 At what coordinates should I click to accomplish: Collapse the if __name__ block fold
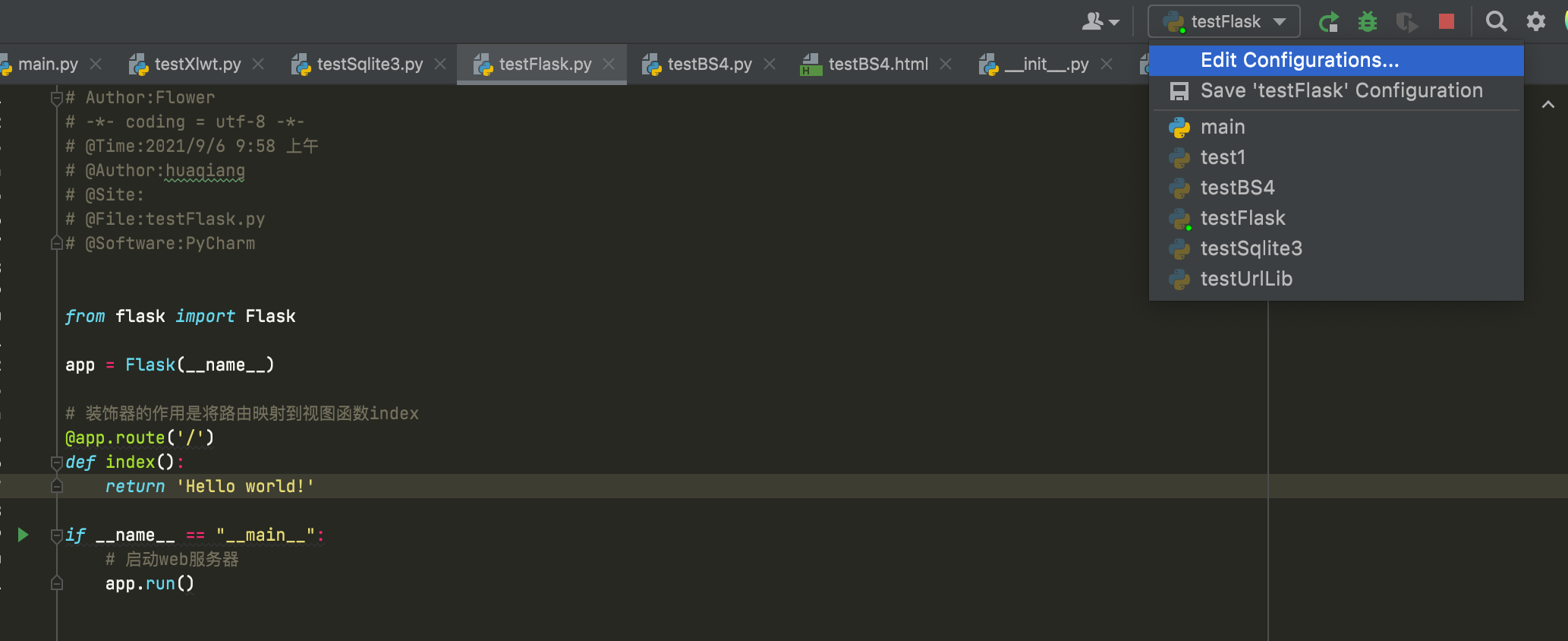tap(56, 535)
